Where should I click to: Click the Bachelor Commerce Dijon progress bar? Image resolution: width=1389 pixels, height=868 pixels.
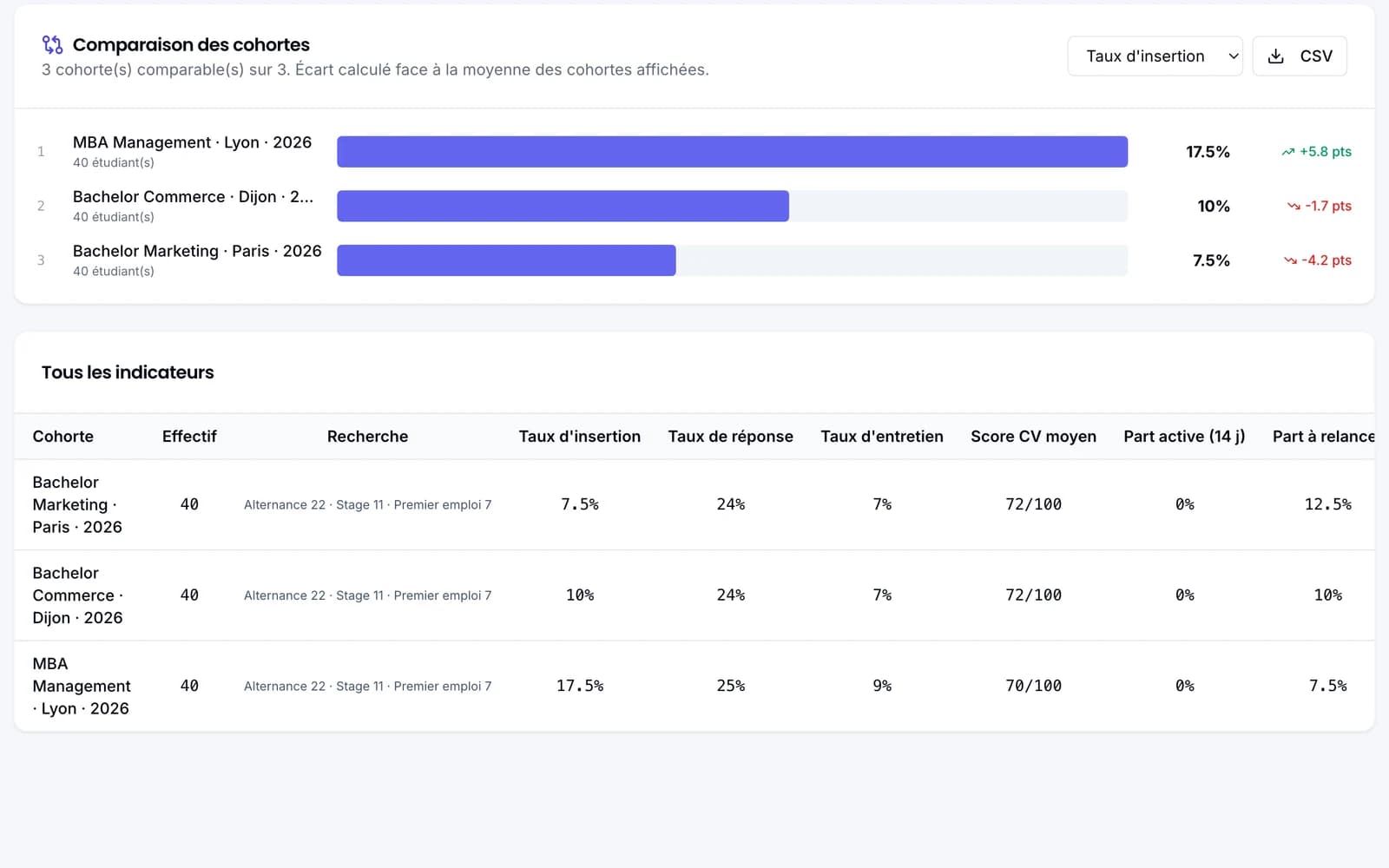pos(732,207)
